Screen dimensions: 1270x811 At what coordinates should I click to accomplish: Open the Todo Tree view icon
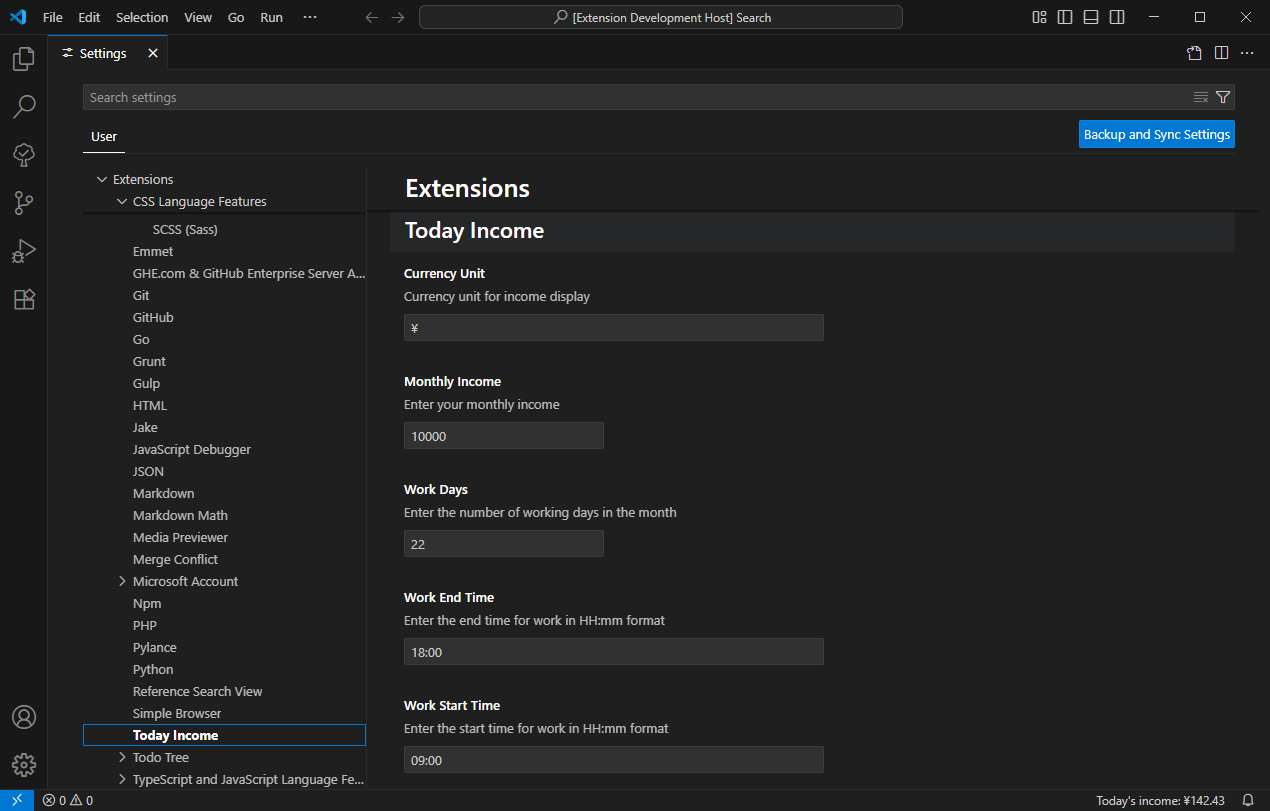[x=24, y=154]
